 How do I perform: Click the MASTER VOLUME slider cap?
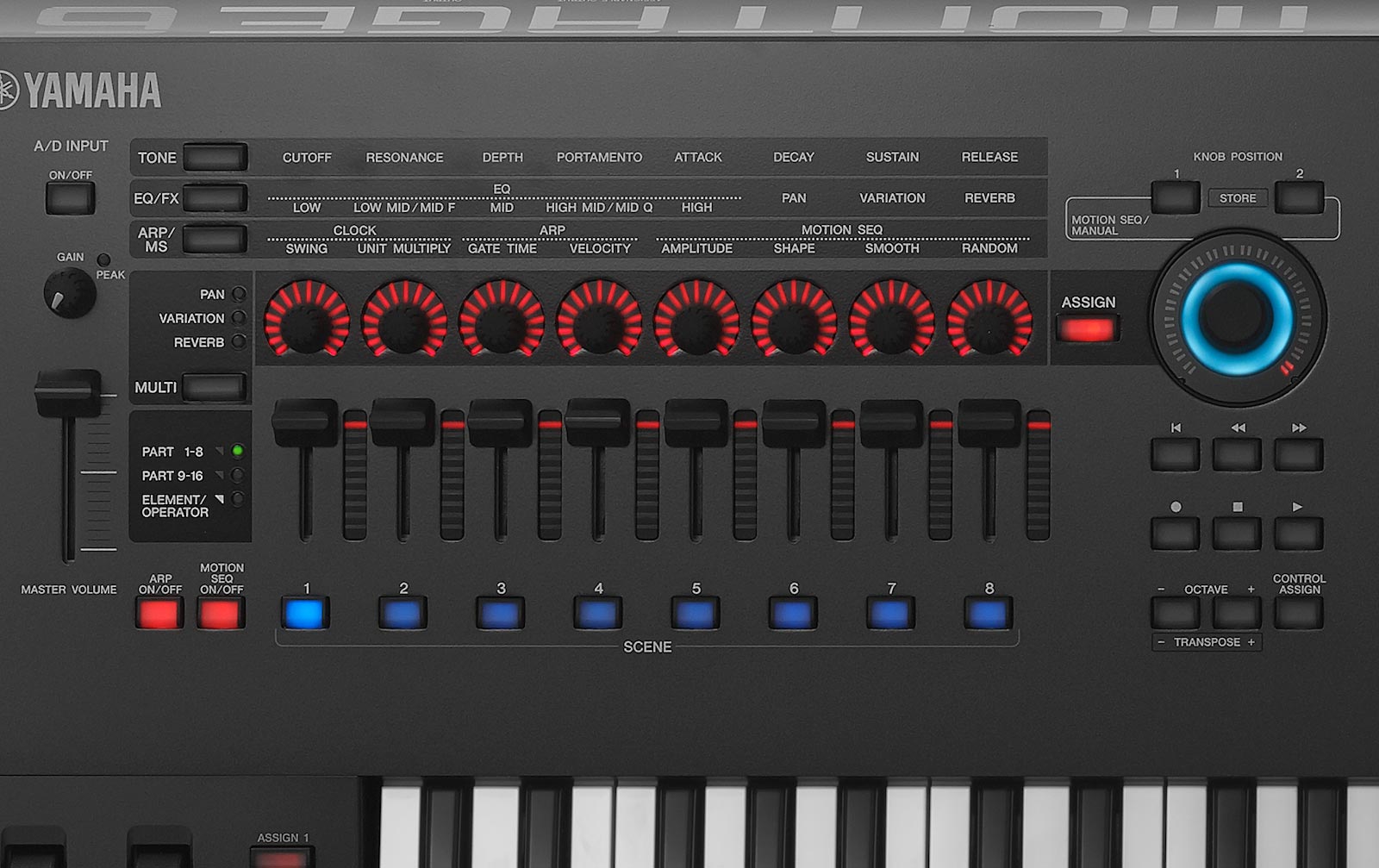(x=67, y=394)
